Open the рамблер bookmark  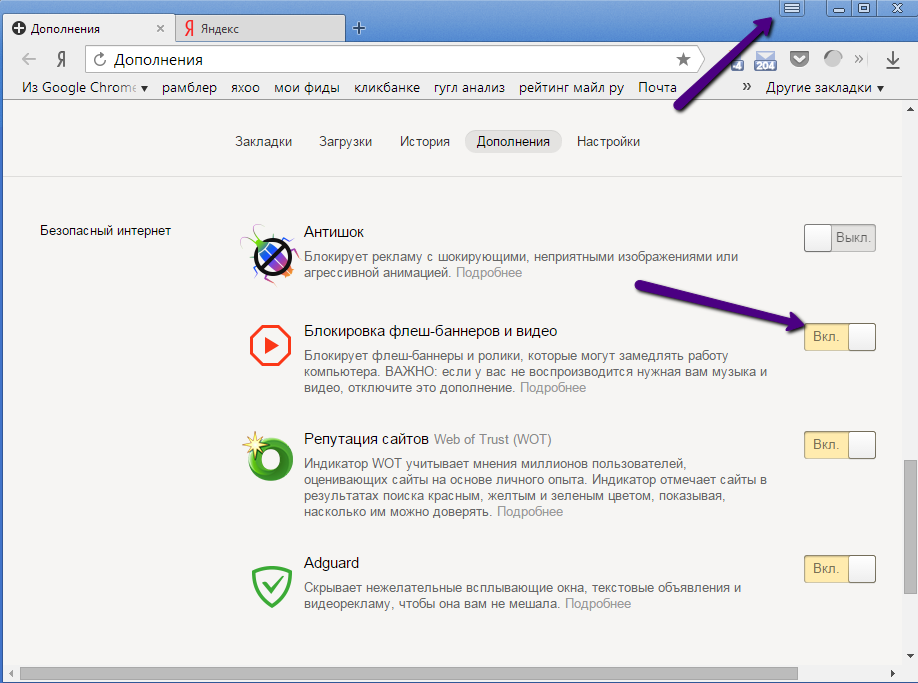click(x=189, y=88)
